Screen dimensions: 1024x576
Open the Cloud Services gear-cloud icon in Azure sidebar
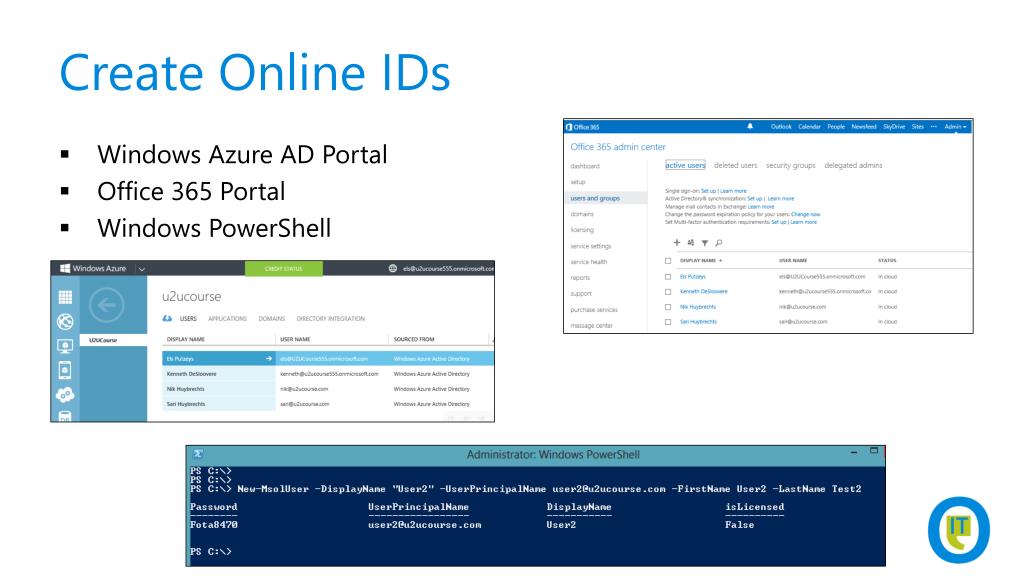[65, 394]
